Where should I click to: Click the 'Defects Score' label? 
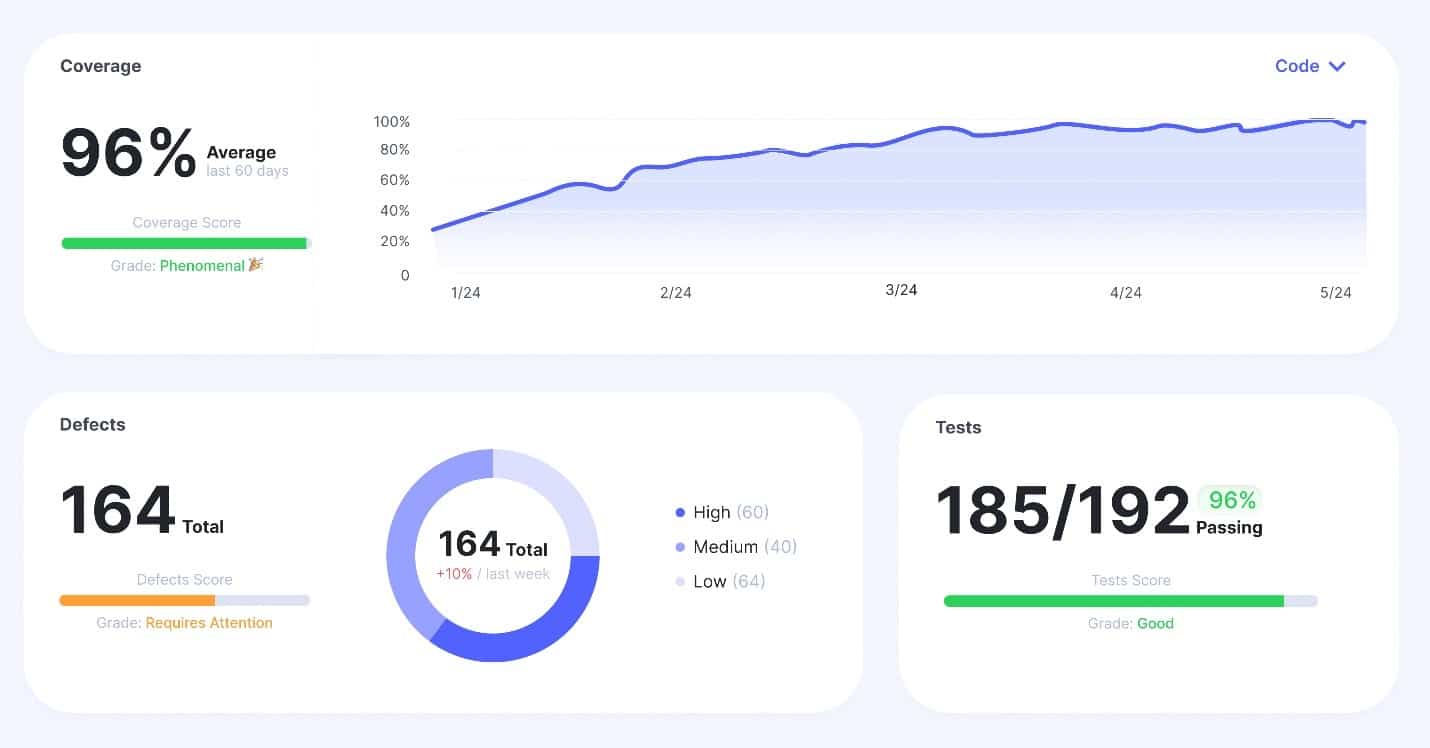185,579
